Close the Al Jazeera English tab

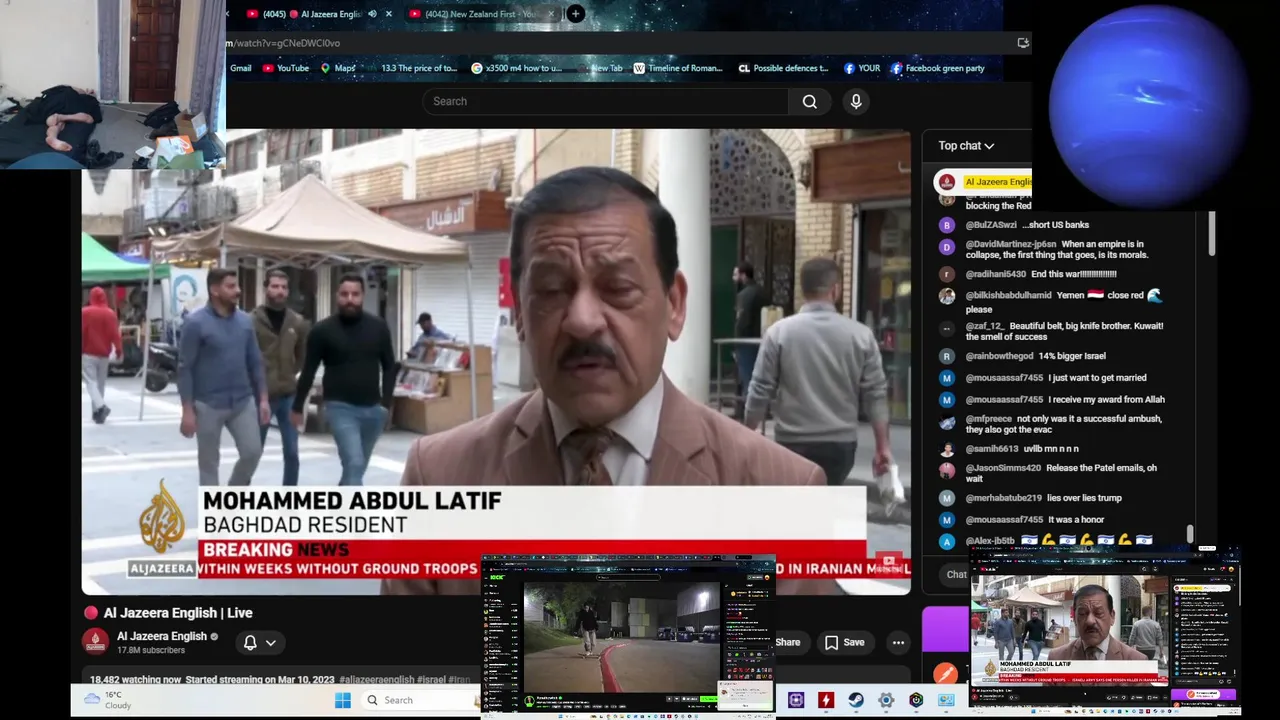click(389, 14)
